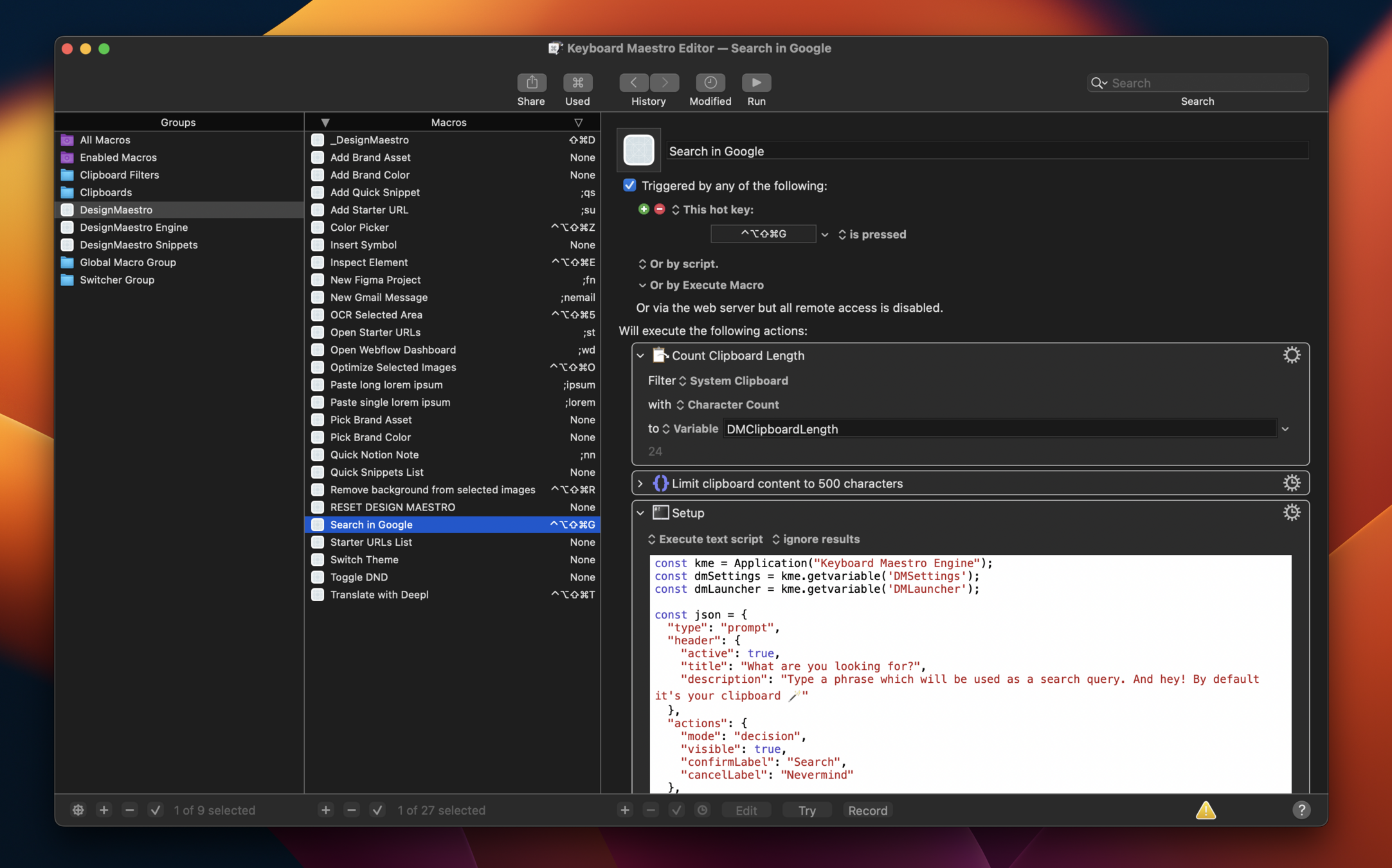Toggle the enable checkmark for the selected macro
Screen dimensions: 1392x868
[377, 810]
